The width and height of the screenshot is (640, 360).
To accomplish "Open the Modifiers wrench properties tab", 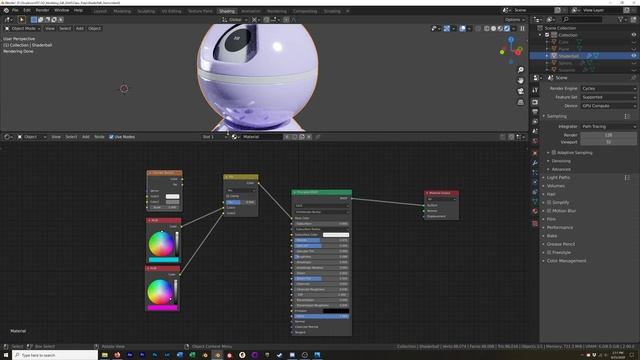I will tap(535, 163).
